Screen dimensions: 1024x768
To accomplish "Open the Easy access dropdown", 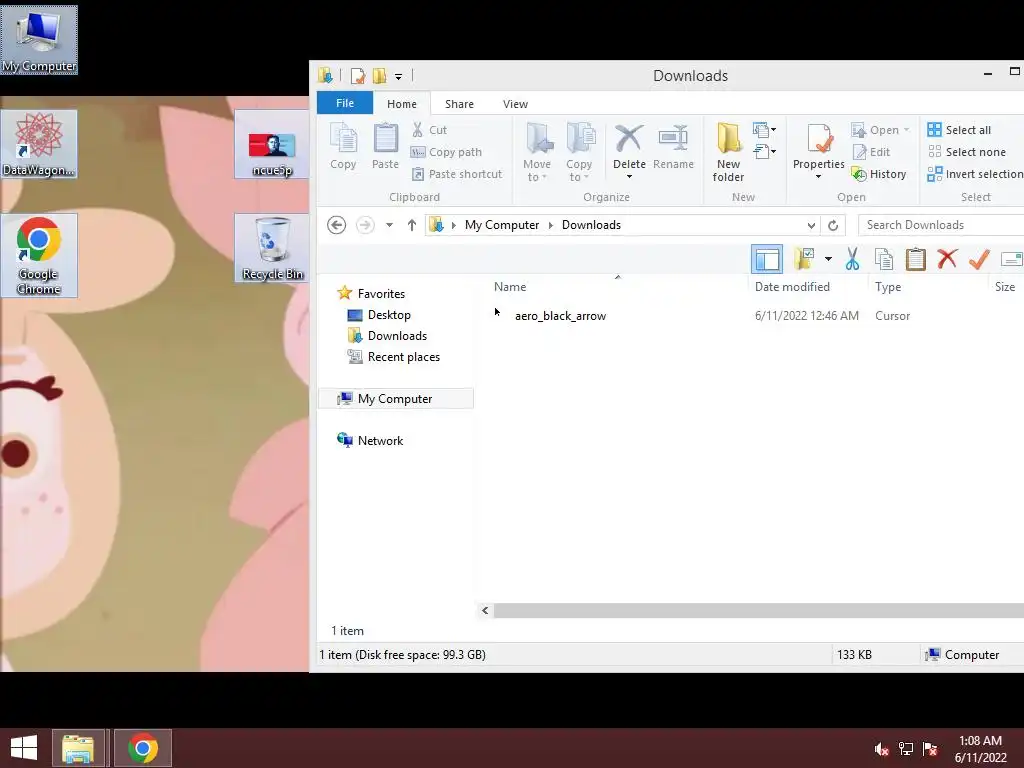I will pos(764,152).
